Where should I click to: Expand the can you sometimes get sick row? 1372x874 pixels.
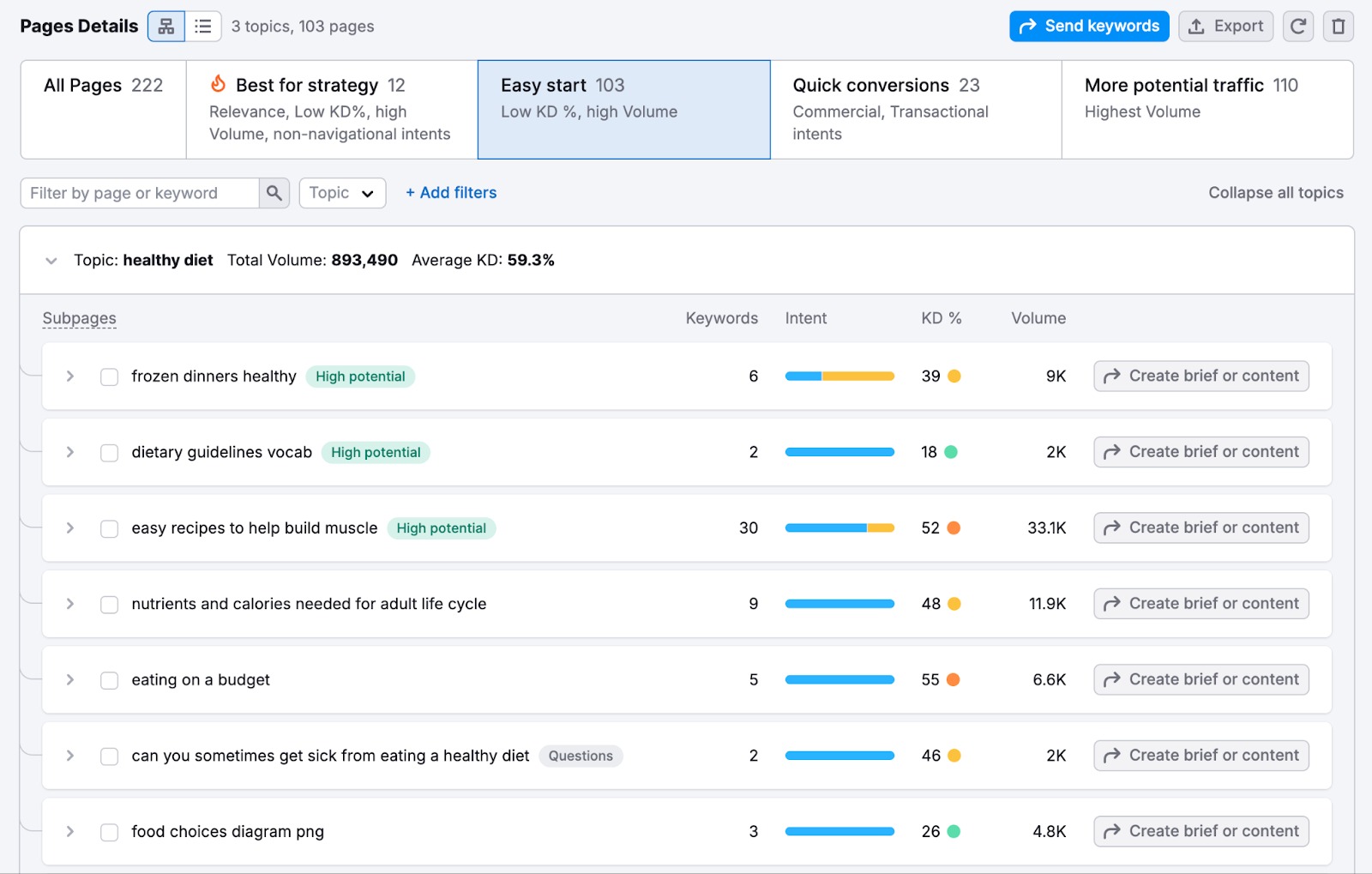click(x=70, y=756)
